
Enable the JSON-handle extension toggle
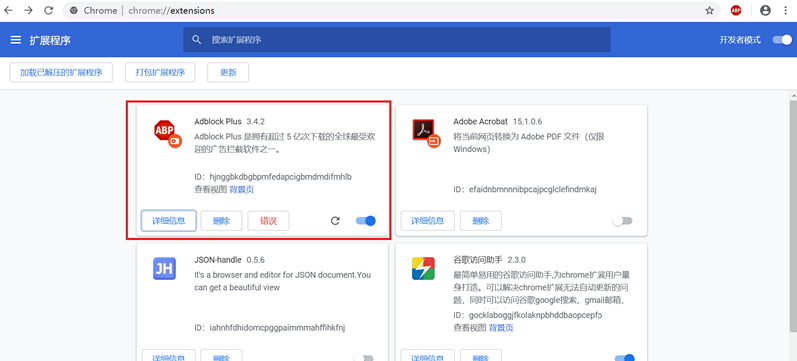click(363, 357)
